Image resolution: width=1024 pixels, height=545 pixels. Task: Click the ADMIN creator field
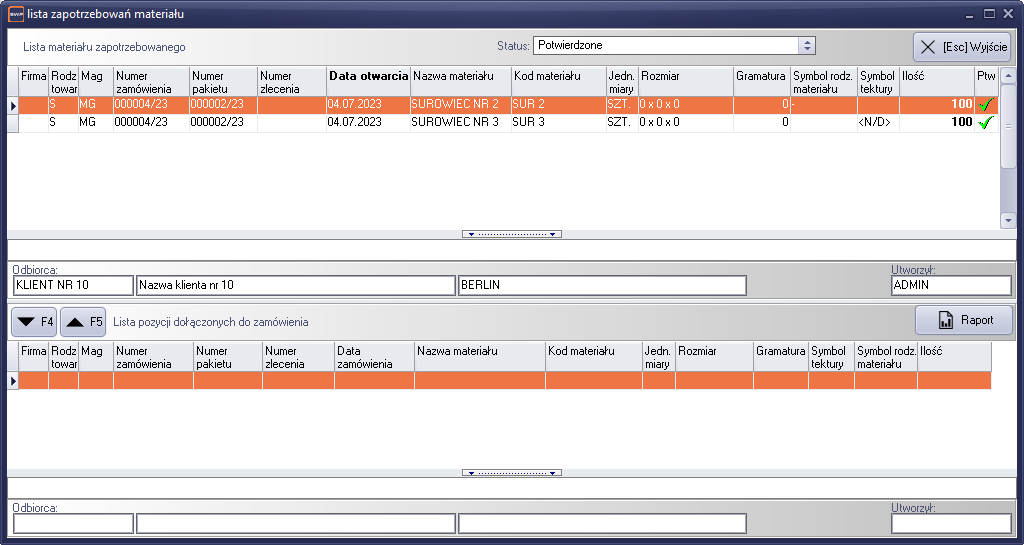[x=949, y=286]
